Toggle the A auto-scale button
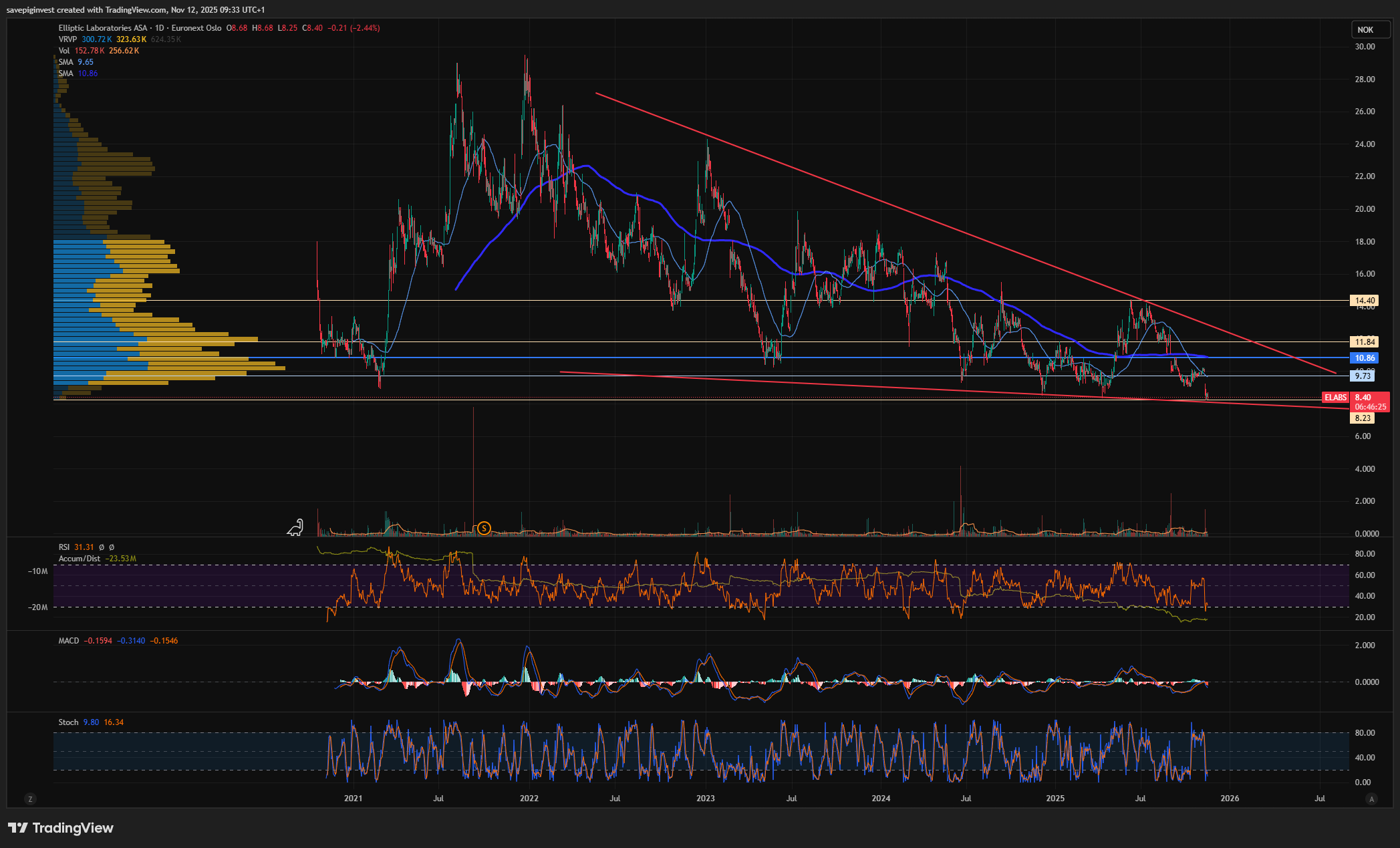This screenshot has height=848, width=1400. pos(1372,799)
